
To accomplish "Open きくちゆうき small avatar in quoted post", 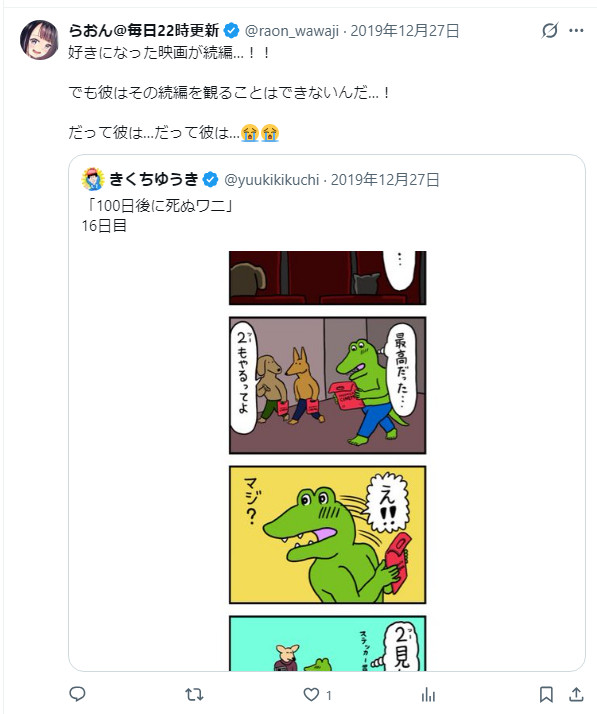I will [93, 179].
